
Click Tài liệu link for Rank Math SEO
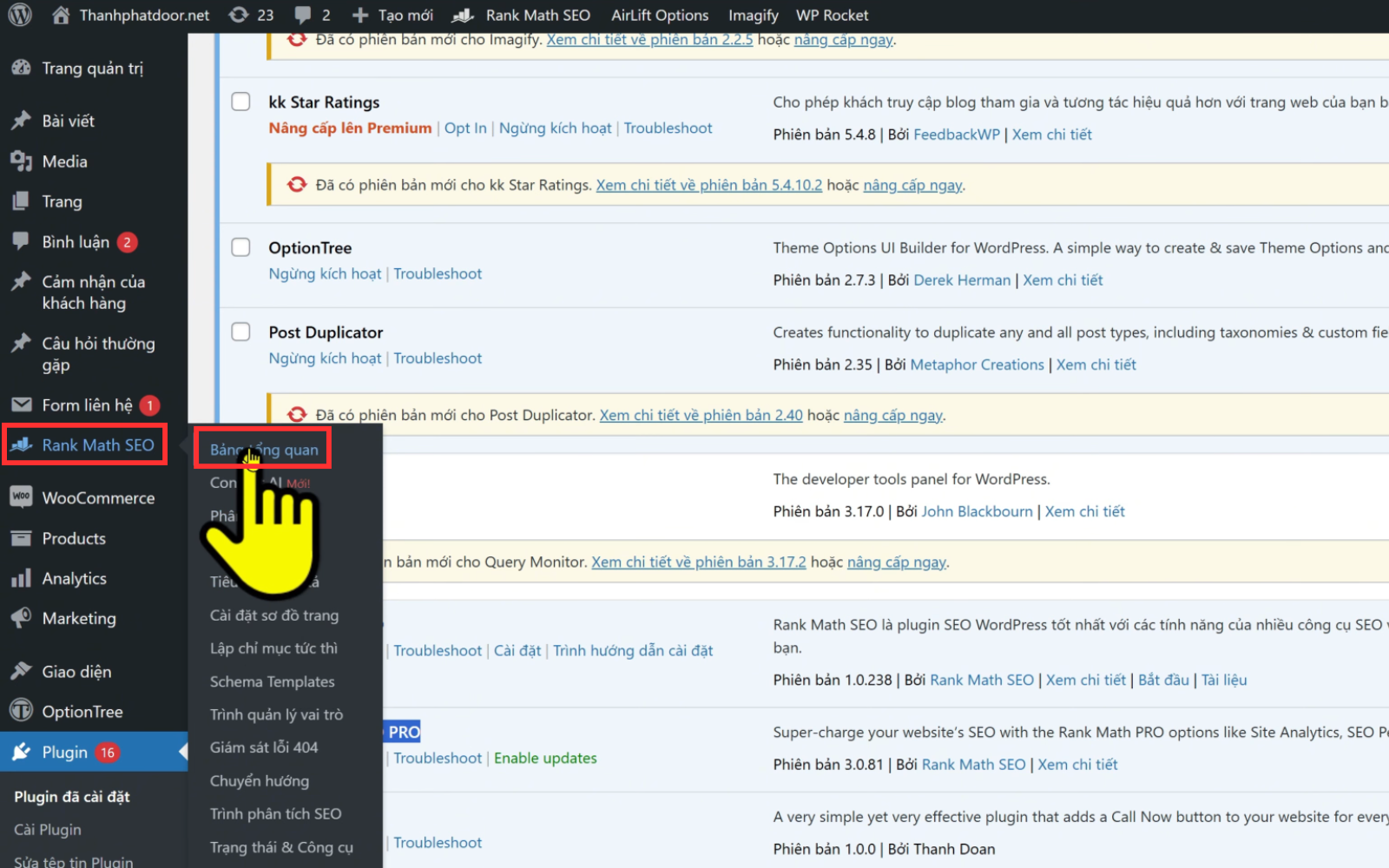coord(1224,680)
